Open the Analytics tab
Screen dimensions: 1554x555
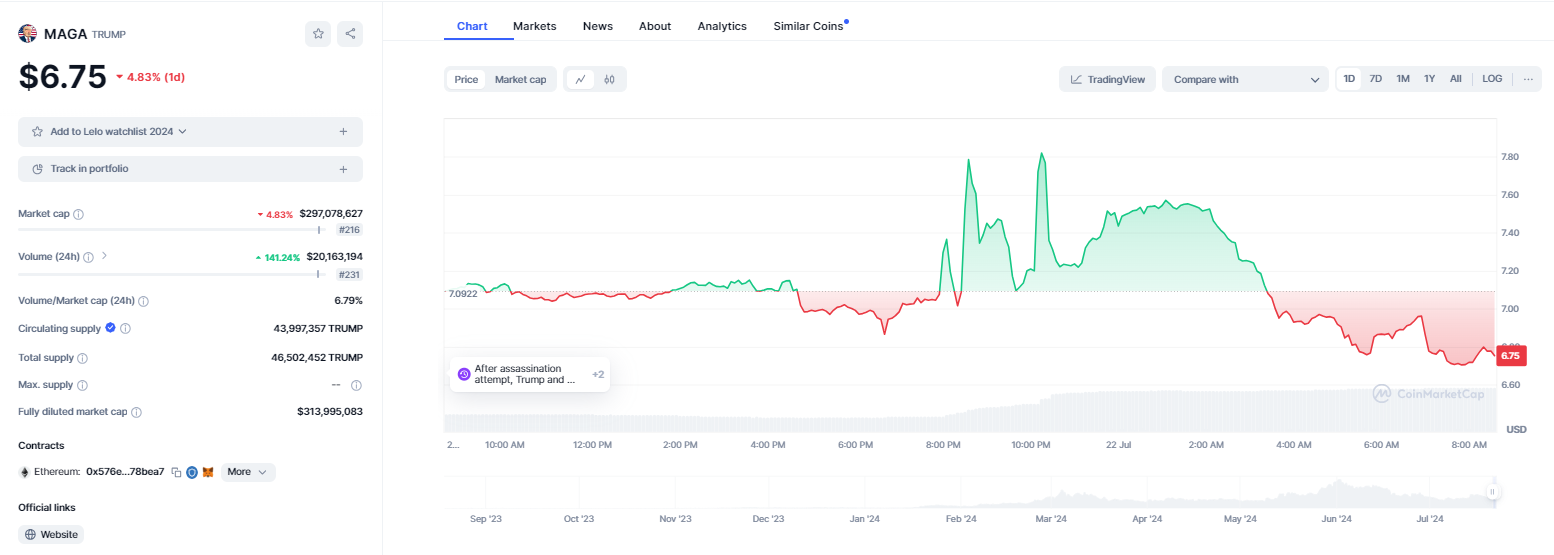722,26
